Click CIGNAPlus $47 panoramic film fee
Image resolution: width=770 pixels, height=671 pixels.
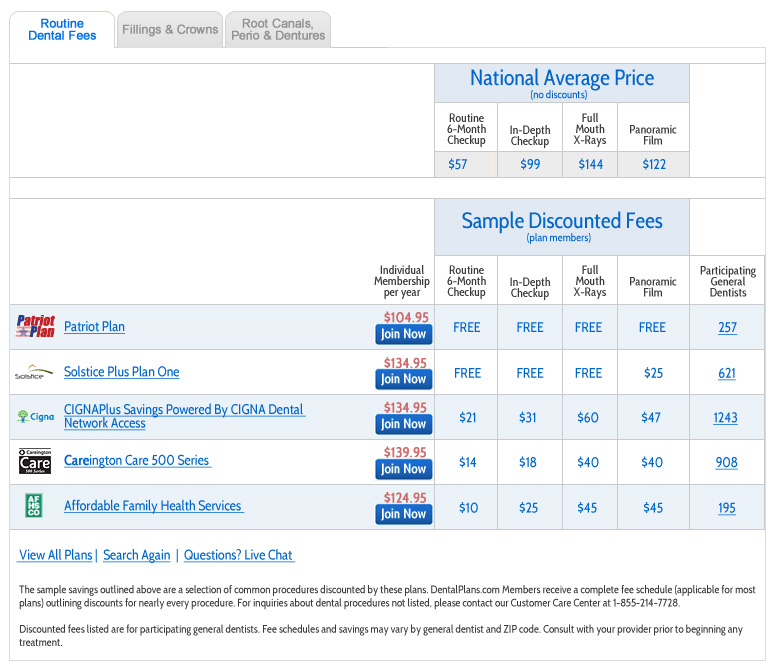651,418
